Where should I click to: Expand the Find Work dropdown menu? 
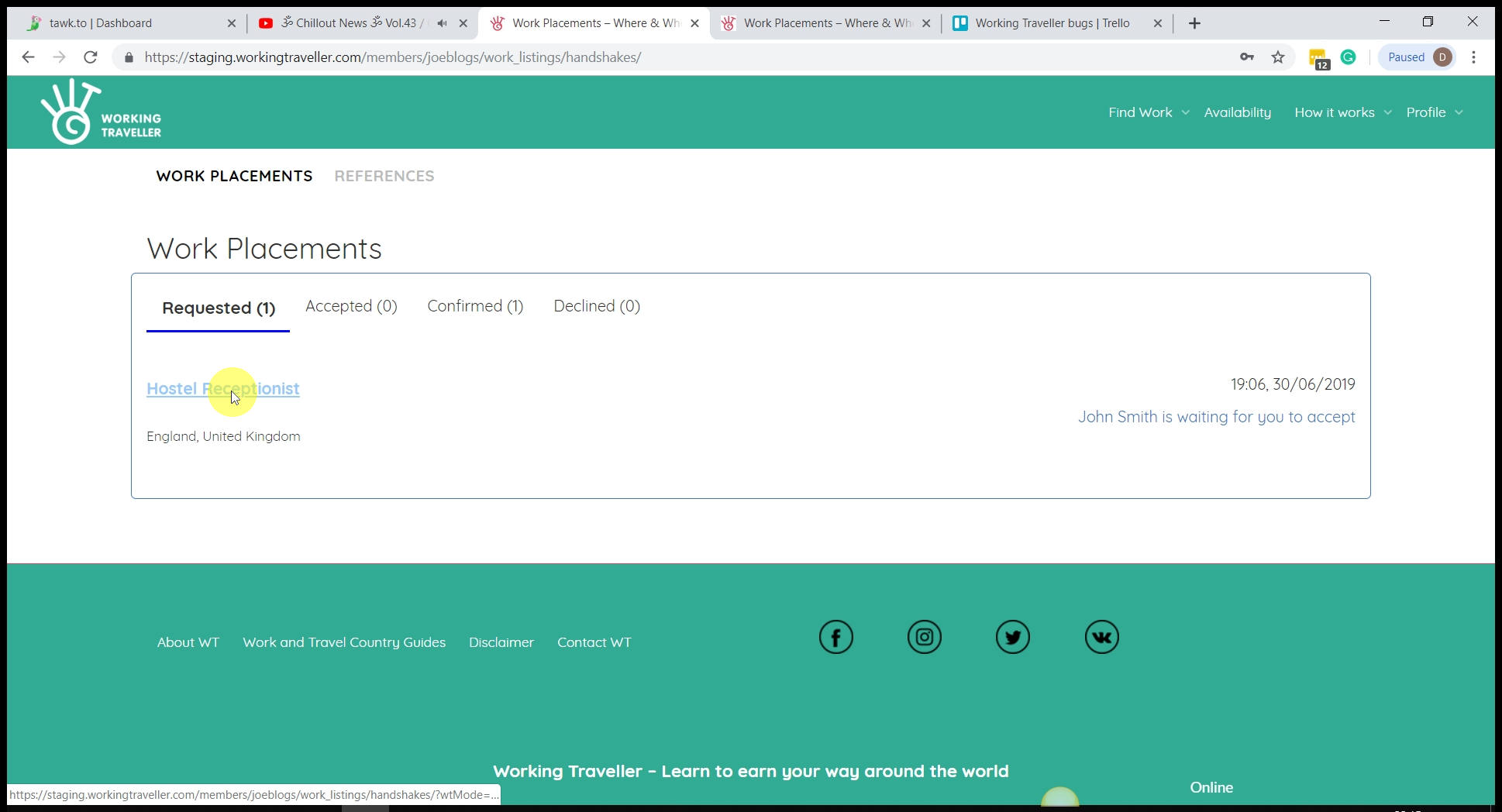point(1148,112)
